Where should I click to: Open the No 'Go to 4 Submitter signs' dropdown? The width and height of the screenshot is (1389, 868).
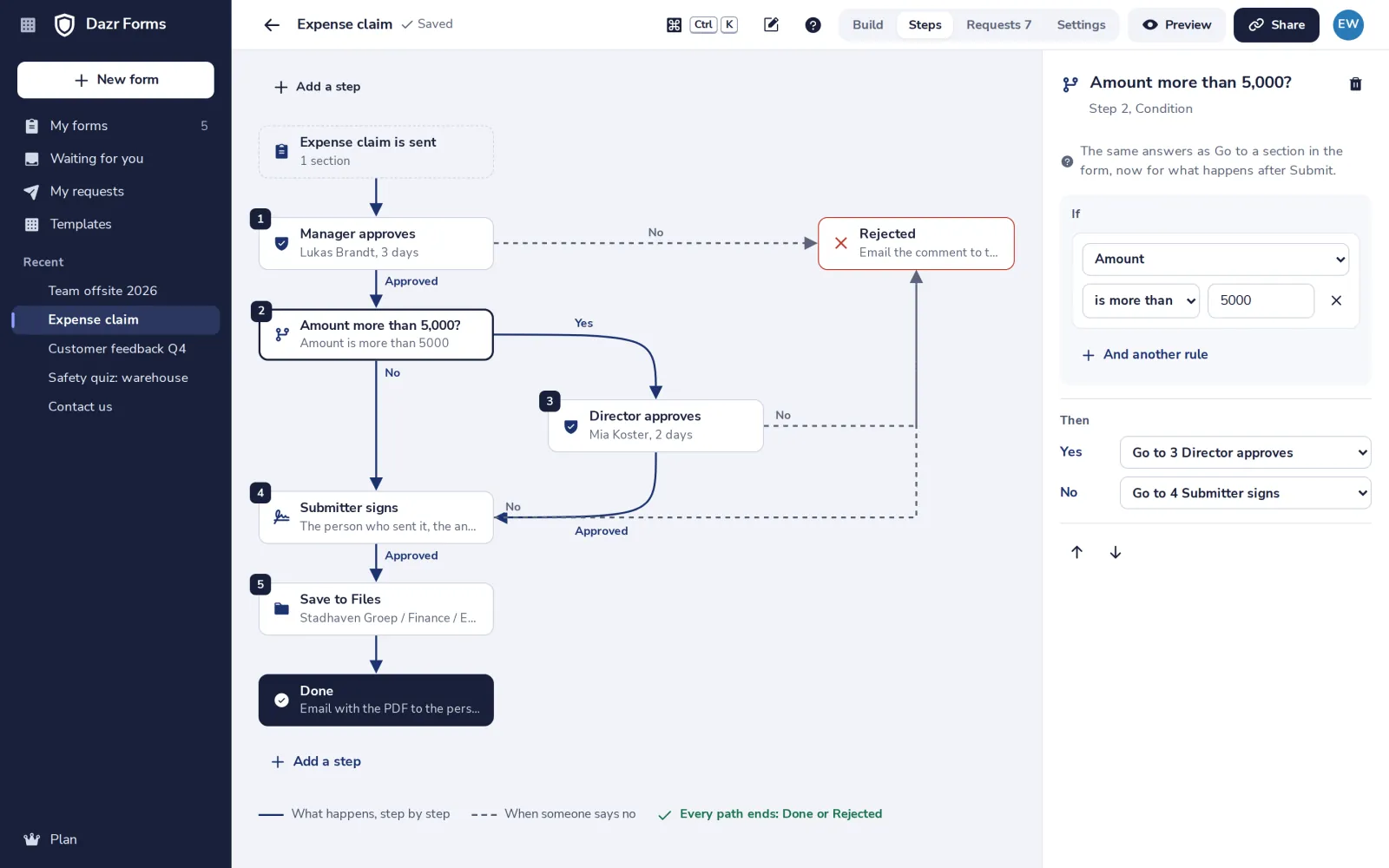click(1245, 493)
